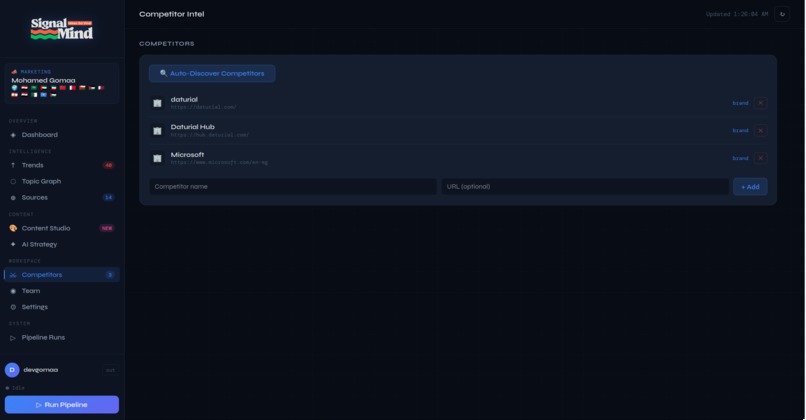Click brand tag on Daturial Hub row
Image resolution: width=806 pixels, height=420 pixels.
pos(740,131)
